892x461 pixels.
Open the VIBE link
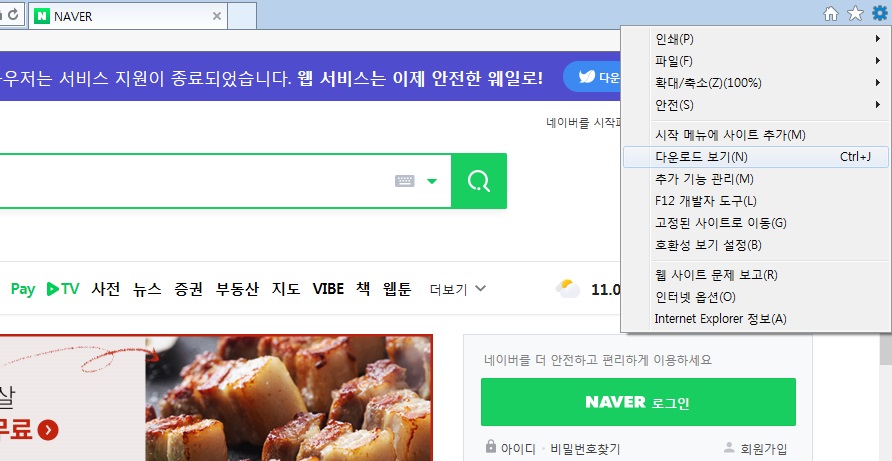click(x=328, y=289)
